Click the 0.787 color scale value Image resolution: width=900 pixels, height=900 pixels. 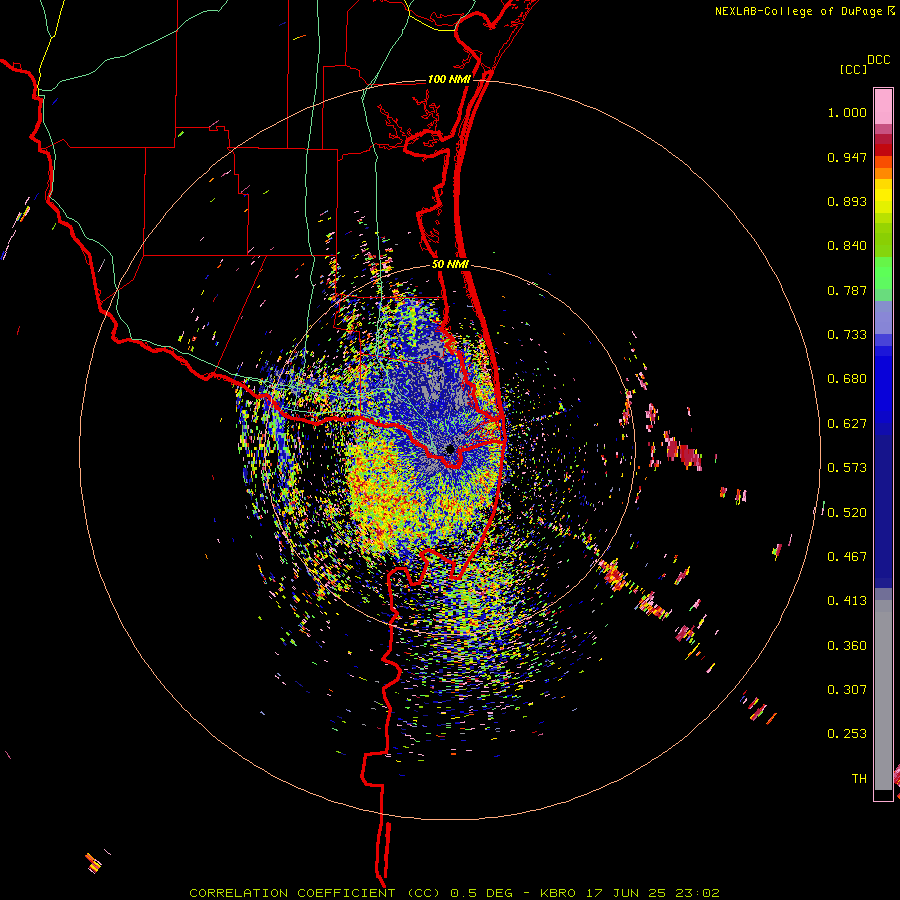[847, 290]
